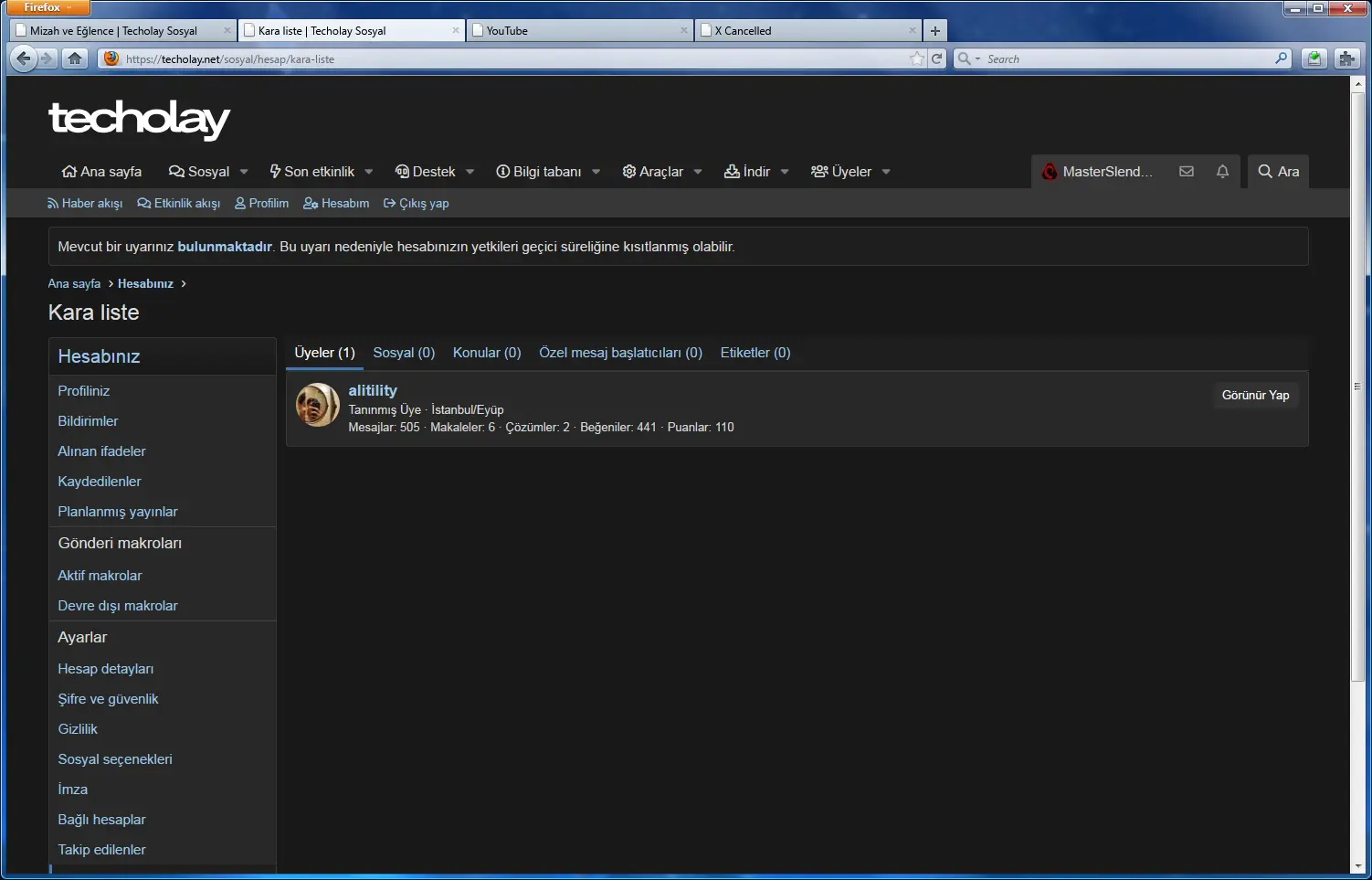Open alitility's avatar picture
The image size is (1372, 880).
click(318, 405)
